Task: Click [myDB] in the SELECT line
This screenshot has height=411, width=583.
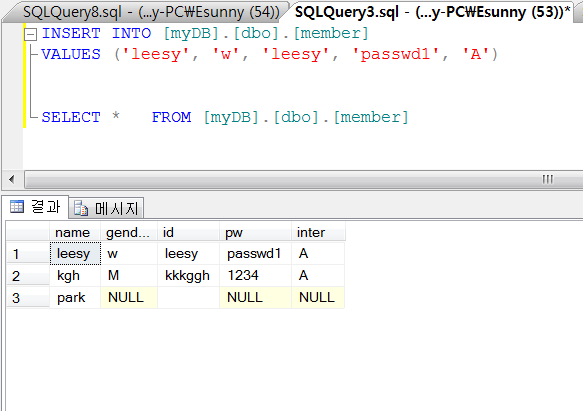Action: click(231, 118)
